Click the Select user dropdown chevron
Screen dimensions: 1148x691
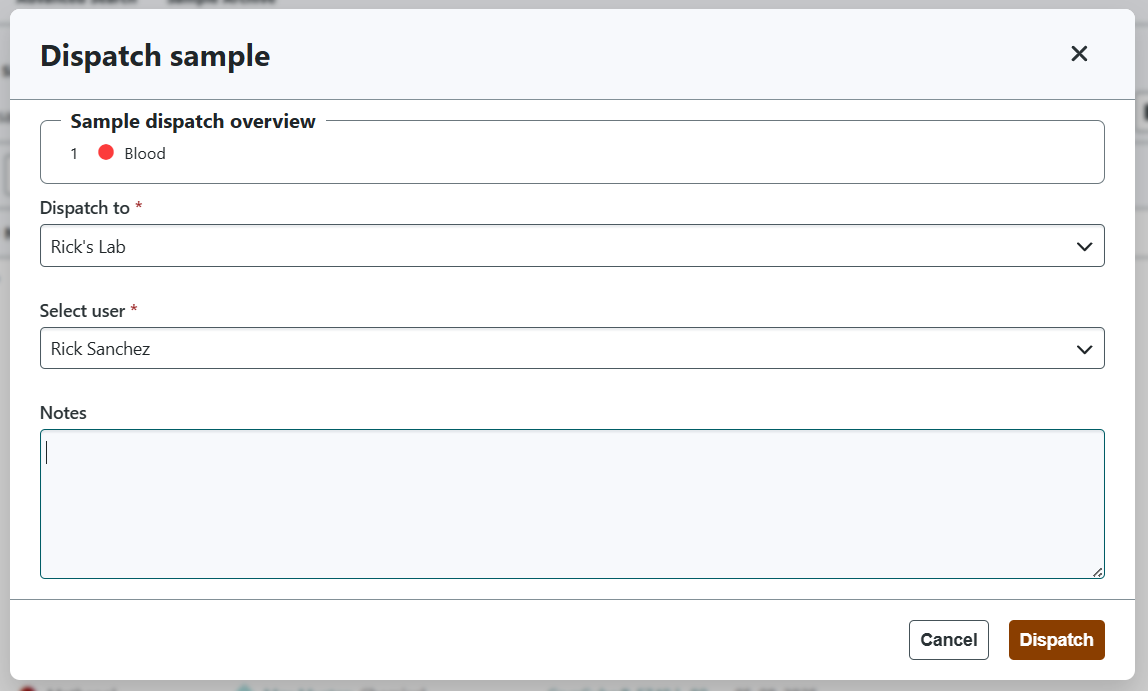click(1084, 348)
